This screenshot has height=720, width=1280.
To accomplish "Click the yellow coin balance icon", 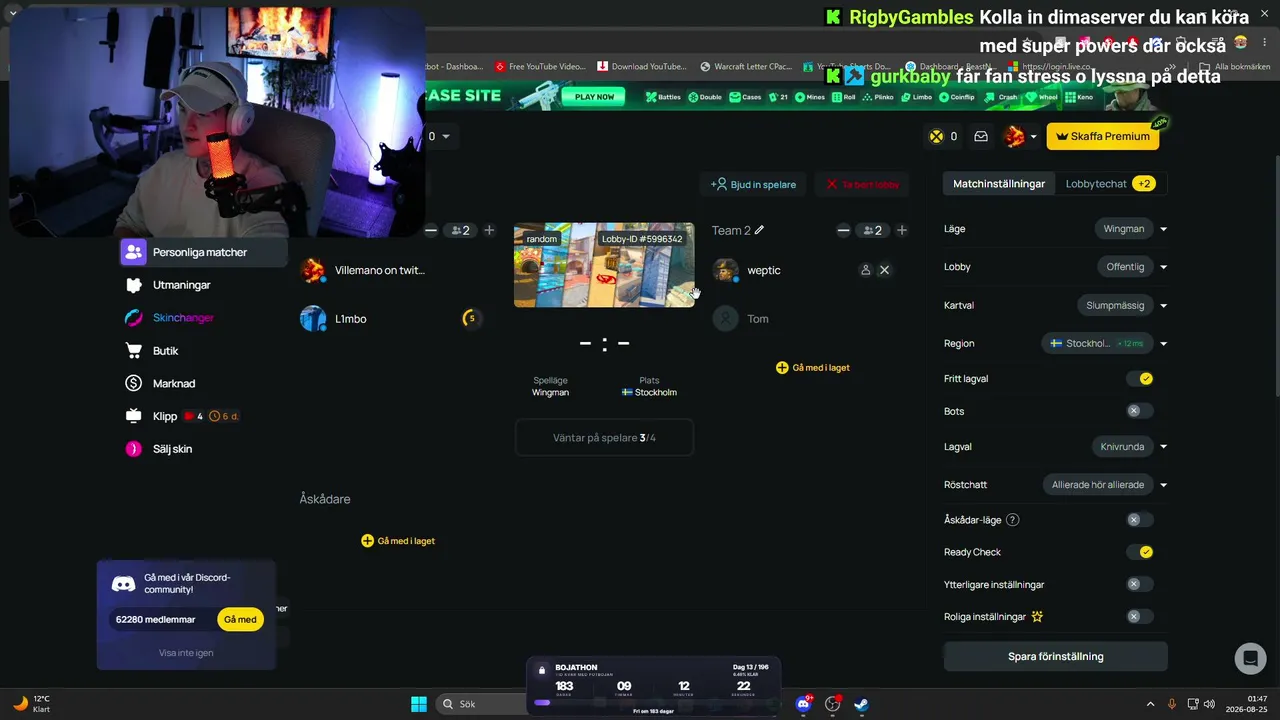I will (x=936, y=137).
